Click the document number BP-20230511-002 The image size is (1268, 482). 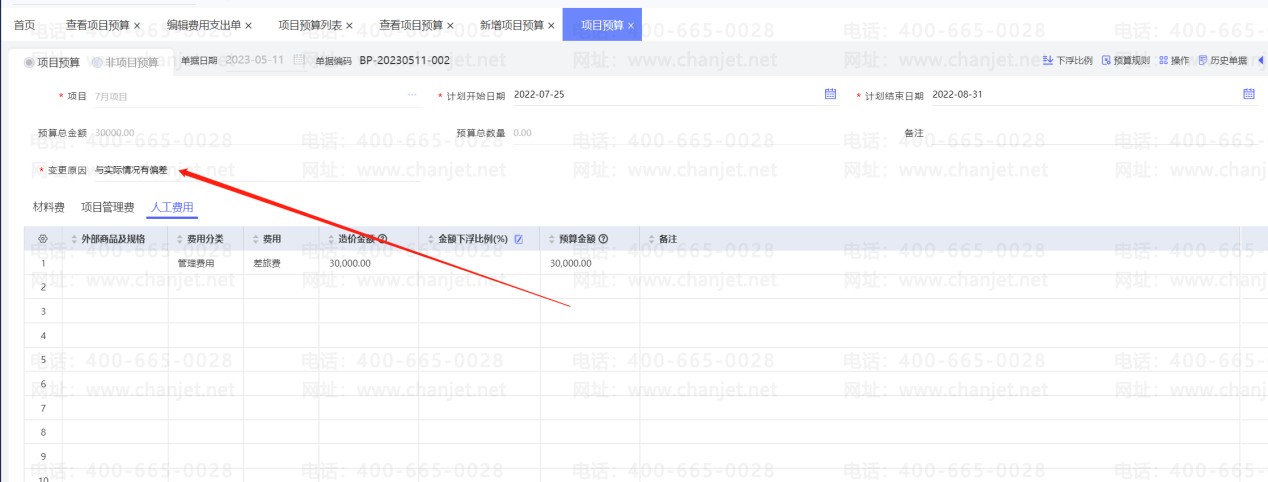(x=404, y=61)
